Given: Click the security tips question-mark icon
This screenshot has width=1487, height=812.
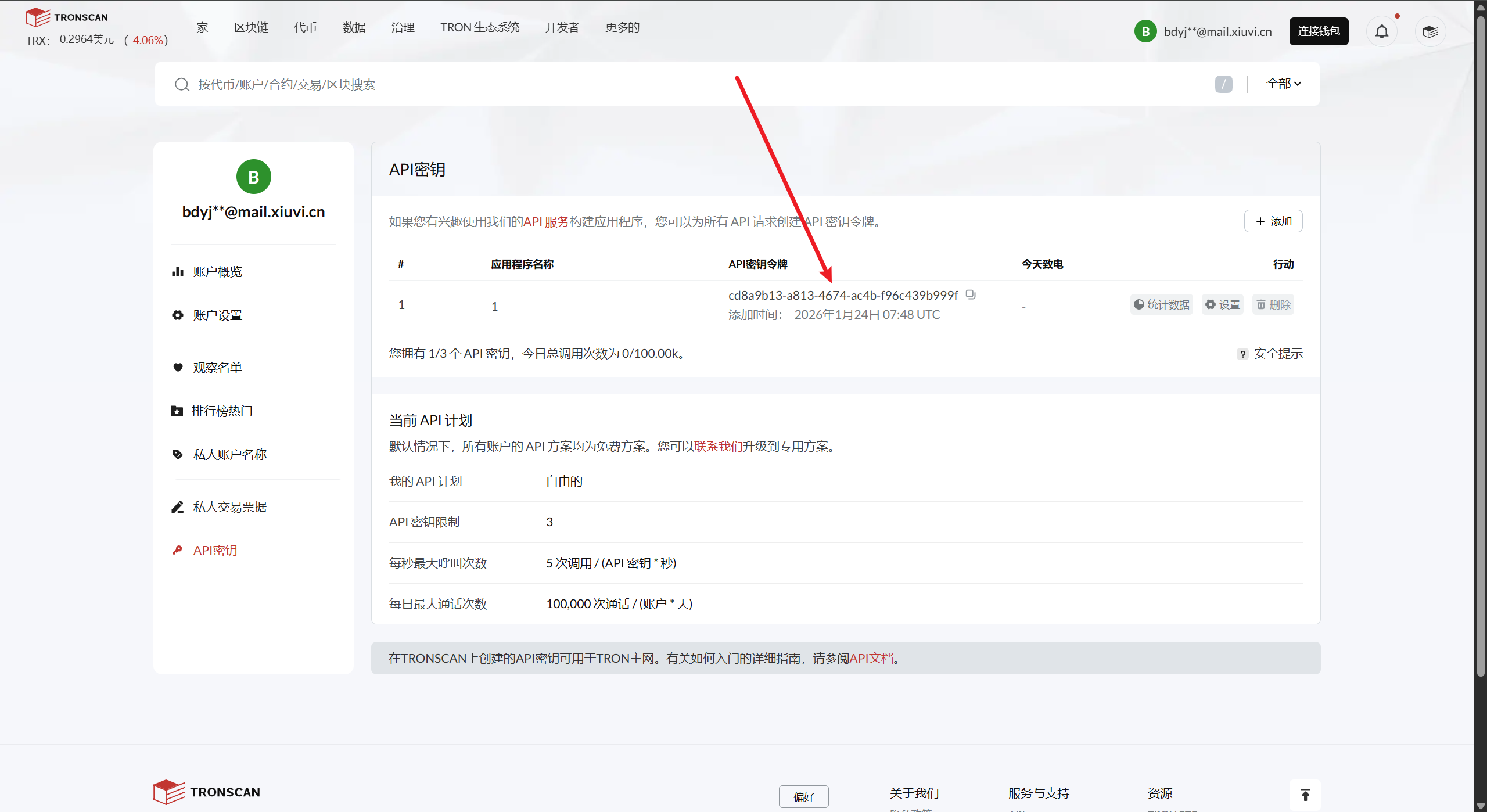Looking at the screenshot, I should click(x=1242, y=354).
